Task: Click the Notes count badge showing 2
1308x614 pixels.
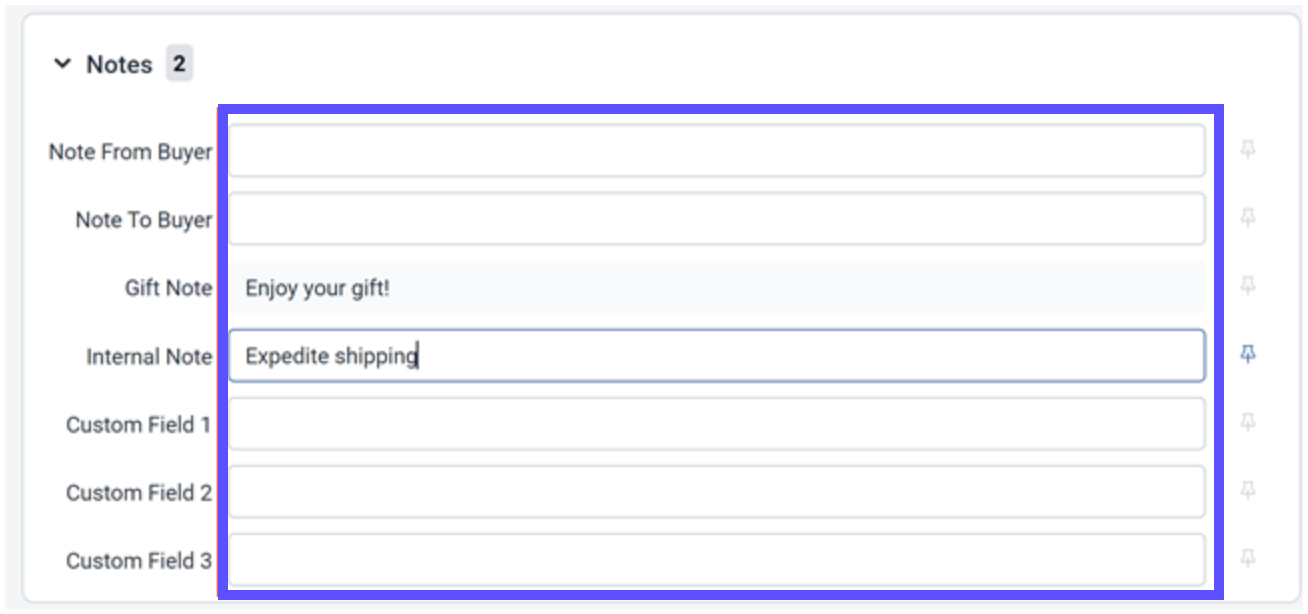Action: (x=179, y=64)
